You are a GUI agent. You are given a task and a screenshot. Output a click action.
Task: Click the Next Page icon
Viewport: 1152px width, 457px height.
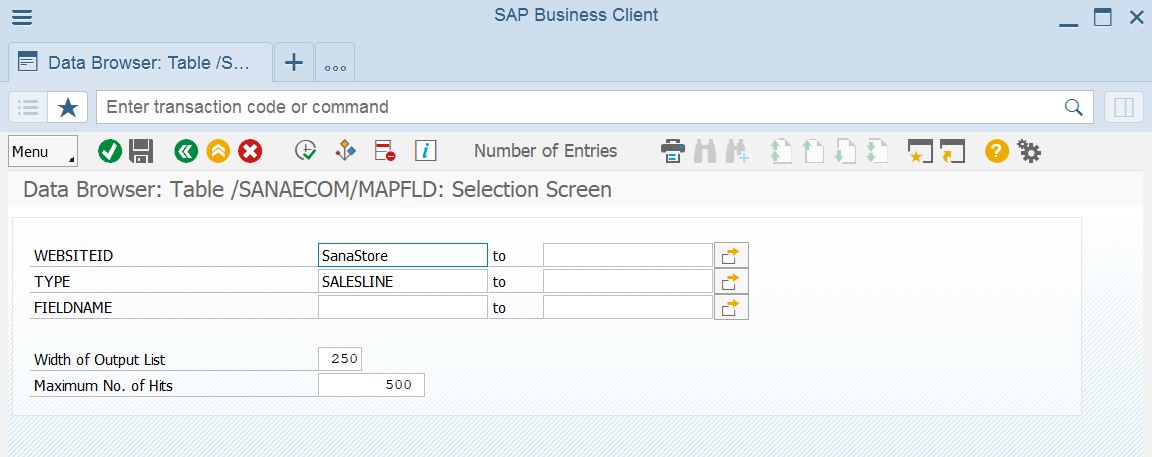[845, 151]
